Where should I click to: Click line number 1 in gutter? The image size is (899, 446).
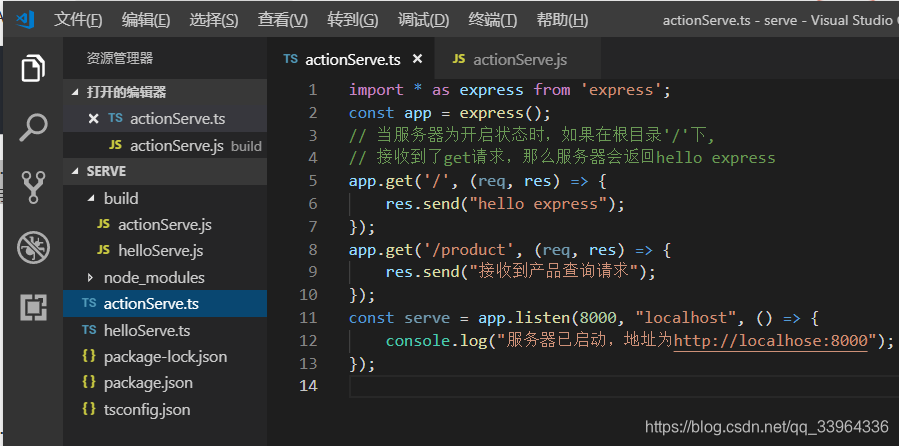pyautogui.click(x=312, y=90)
